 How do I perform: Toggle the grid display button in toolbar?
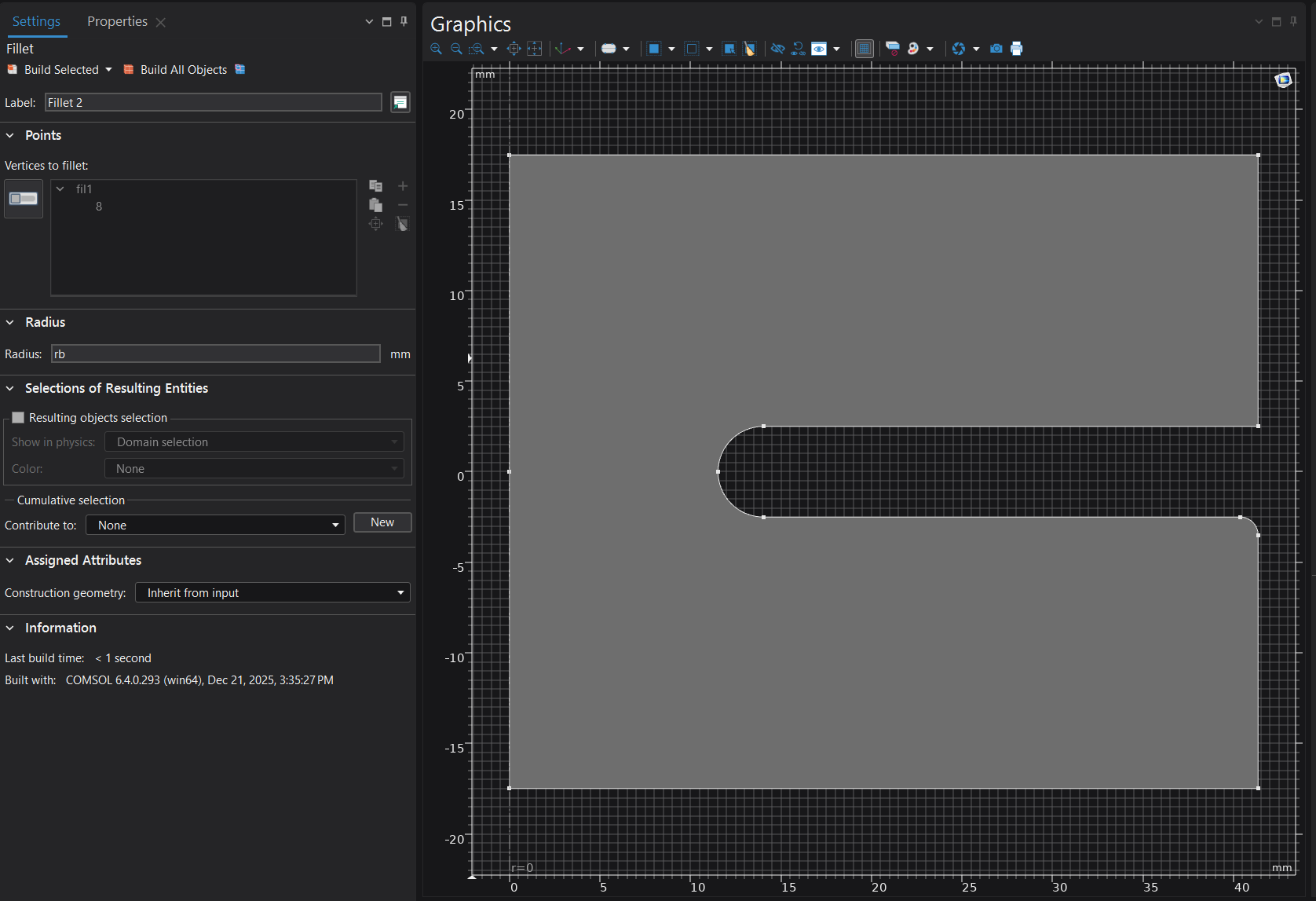pyautogui.click(x=864, y=49)
